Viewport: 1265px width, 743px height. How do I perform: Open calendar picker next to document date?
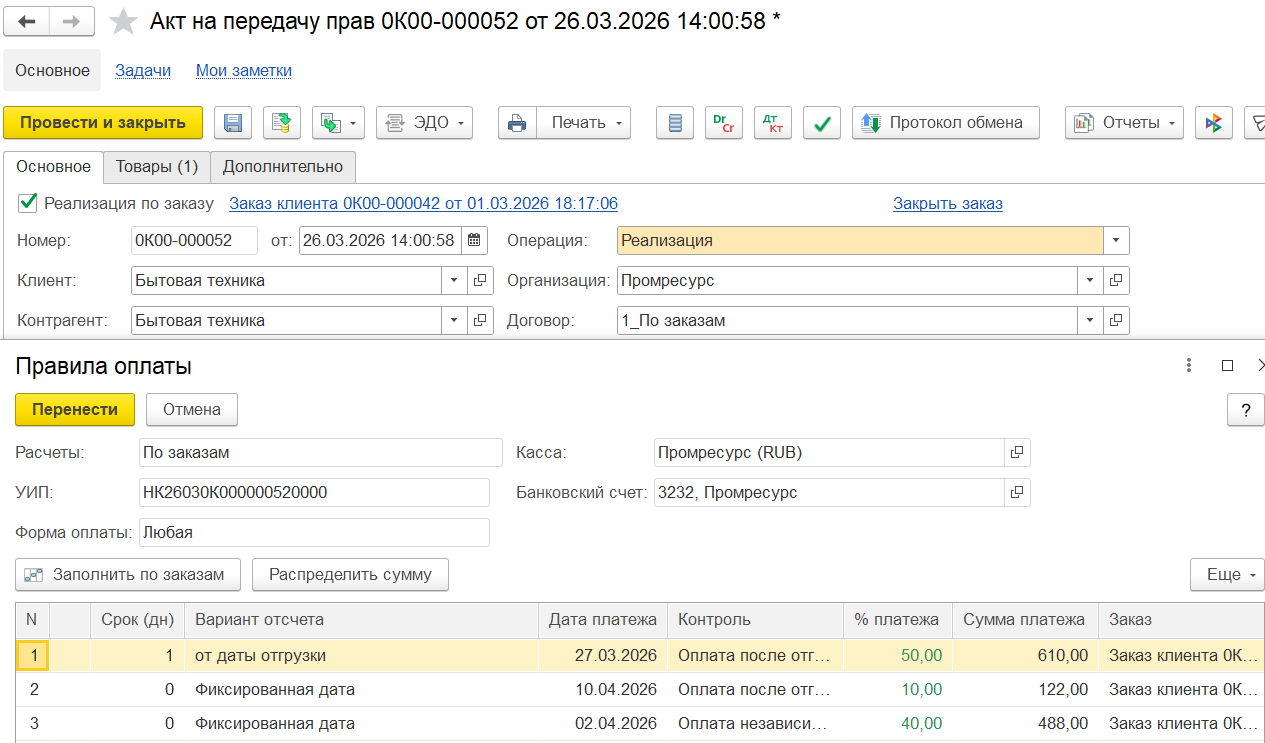click(x=475, y=240)
